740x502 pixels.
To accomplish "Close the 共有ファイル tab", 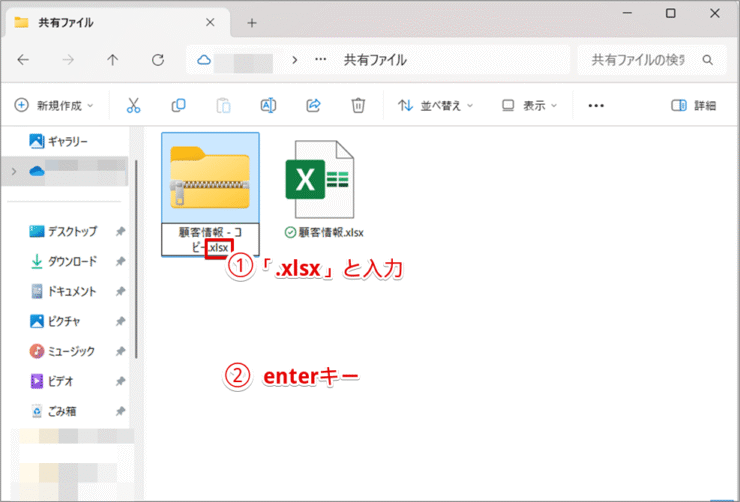I will click(x=210, y=22).
